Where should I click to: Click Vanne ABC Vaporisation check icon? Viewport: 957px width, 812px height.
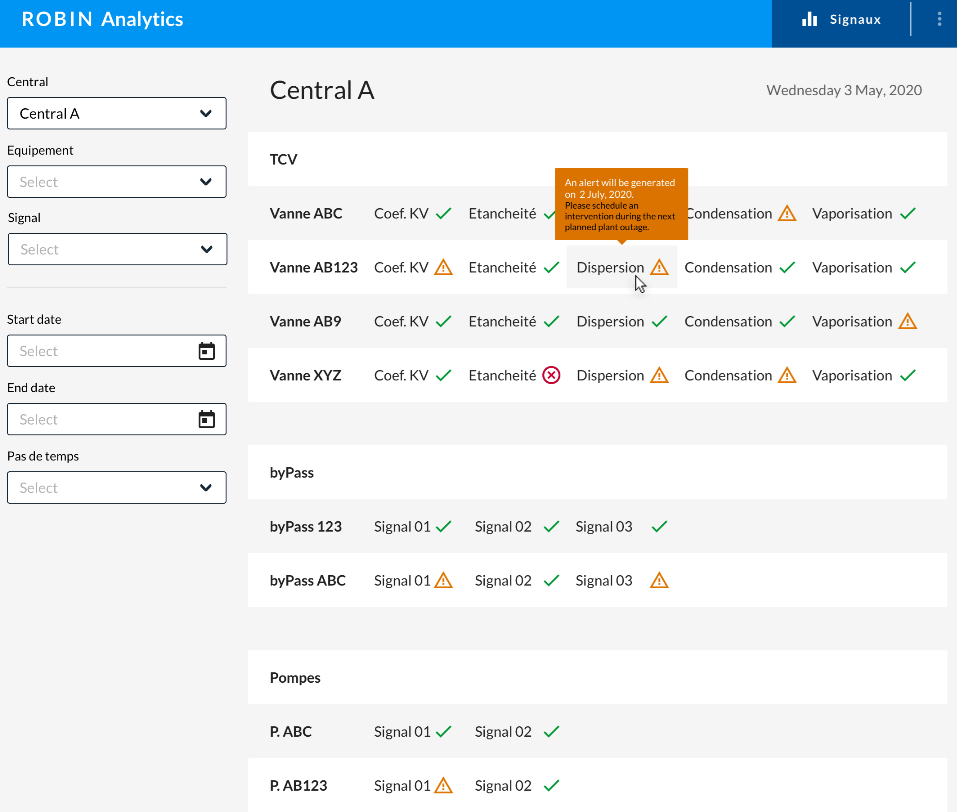coord(908,214)
